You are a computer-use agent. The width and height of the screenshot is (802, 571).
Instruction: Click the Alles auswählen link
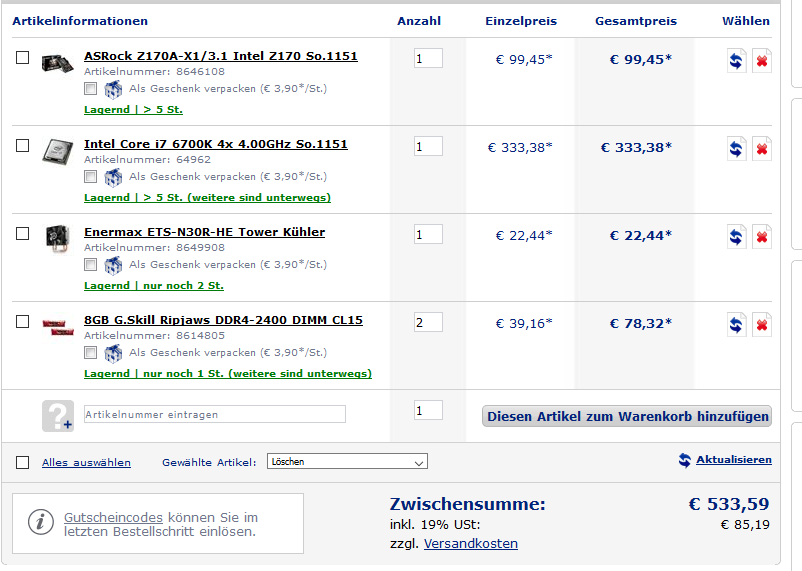(x=86, y=463)
